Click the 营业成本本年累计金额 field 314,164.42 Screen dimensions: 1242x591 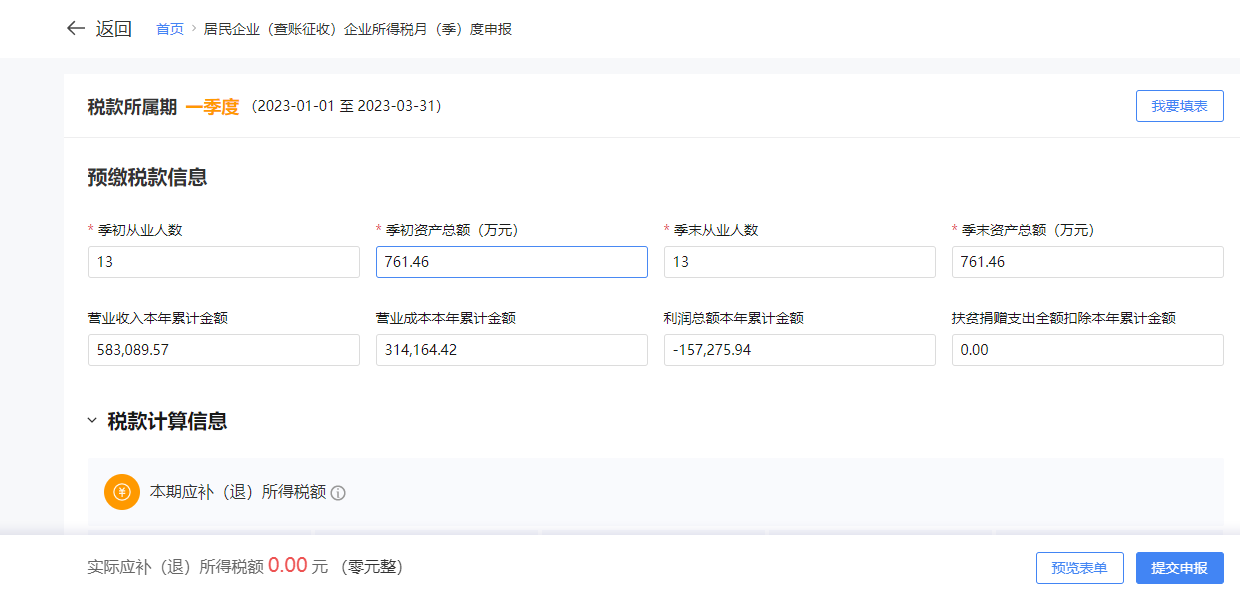pos(512,350)
